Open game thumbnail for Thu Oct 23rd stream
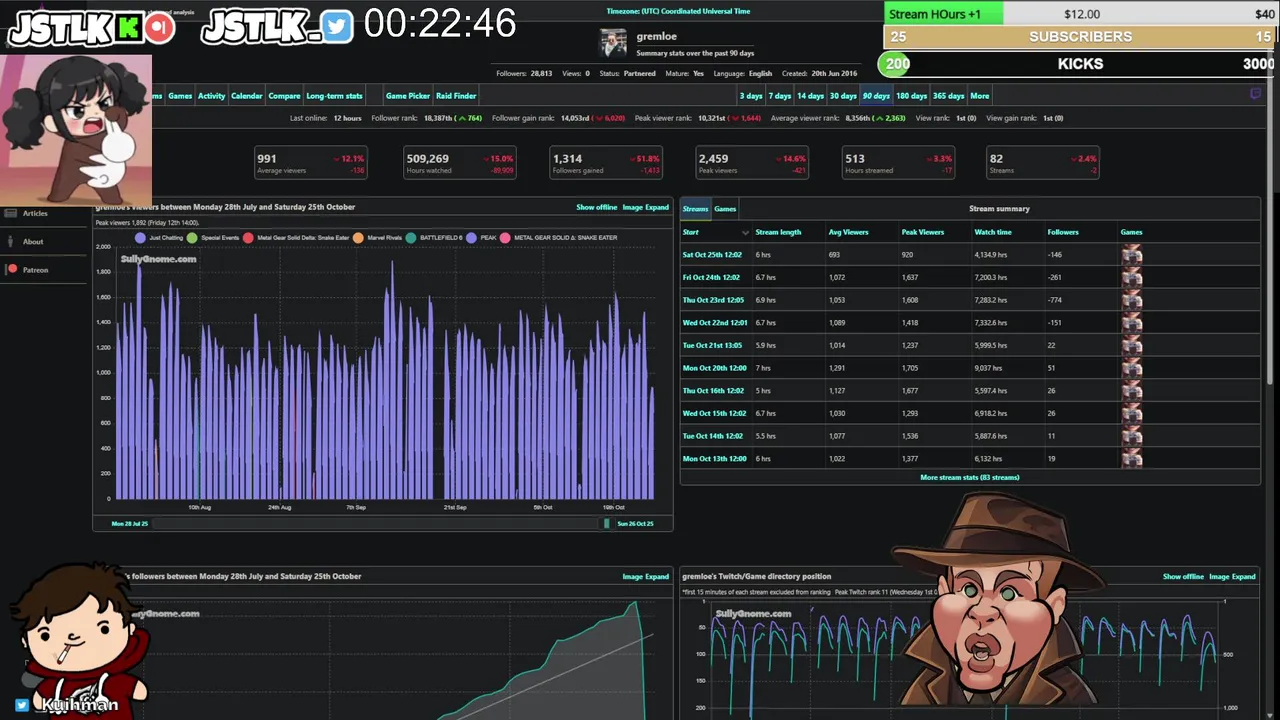Viewport: 1280px width, 720px height. (x=1132, y=300)
